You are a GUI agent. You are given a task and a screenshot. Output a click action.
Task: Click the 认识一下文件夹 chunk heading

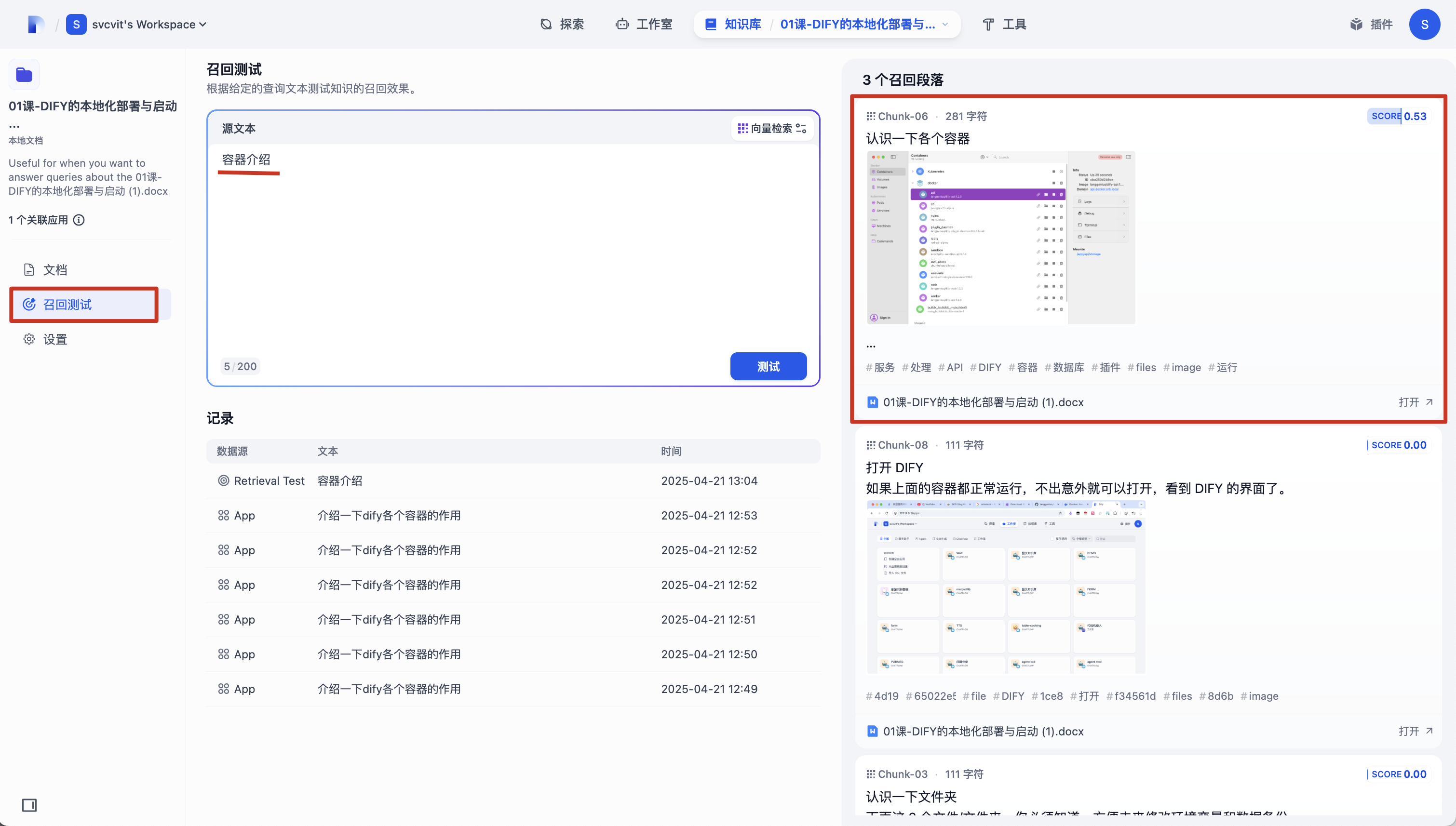coord(911,797)
